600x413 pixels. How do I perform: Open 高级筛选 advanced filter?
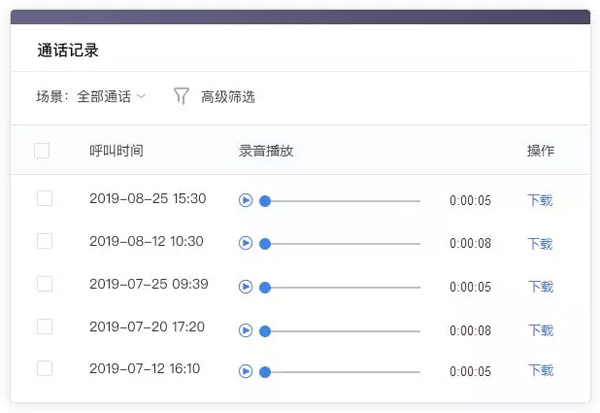pos(227,97)
